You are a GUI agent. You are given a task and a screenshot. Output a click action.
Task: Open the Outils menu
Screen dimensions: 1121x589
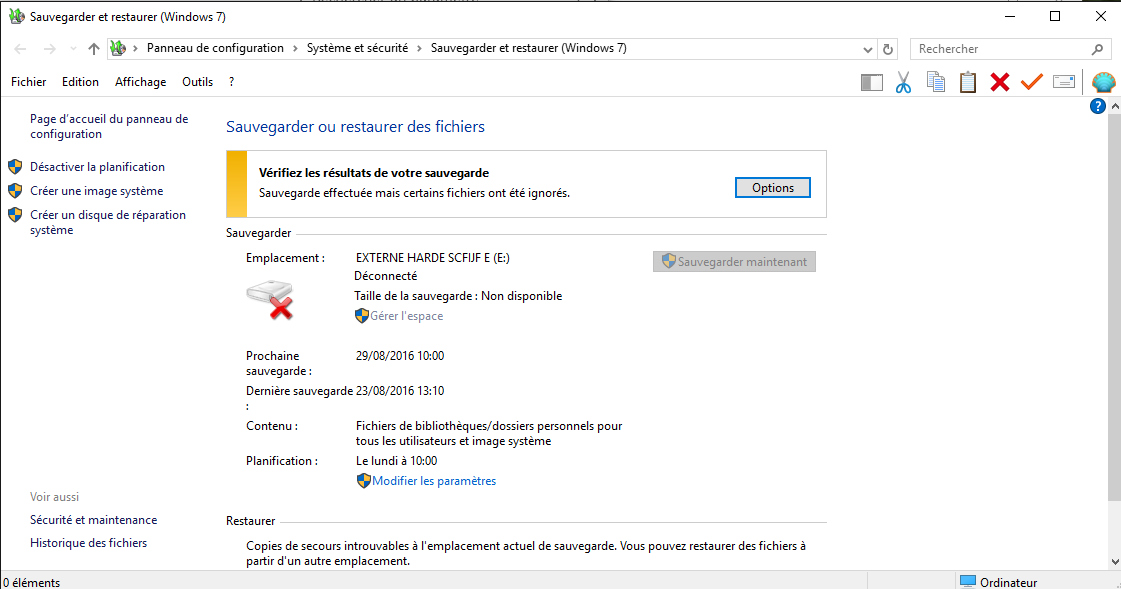click(x=197, y=82)
